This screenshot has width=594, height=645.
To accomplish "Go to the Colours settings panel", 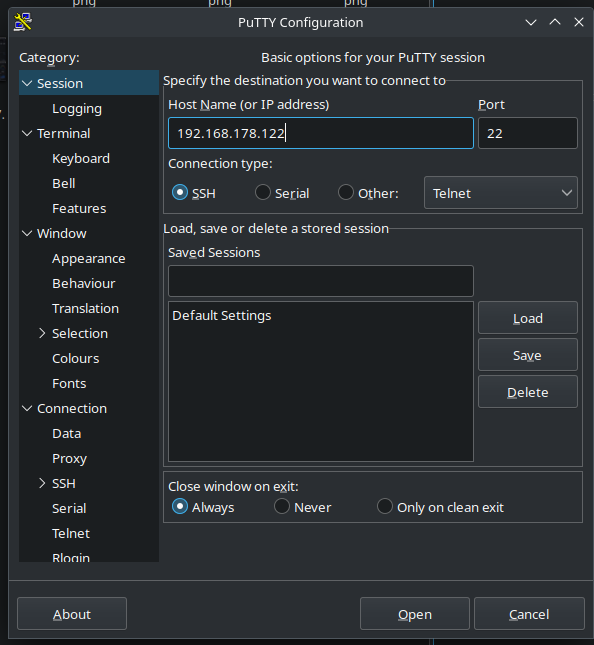I will (76, 358).
